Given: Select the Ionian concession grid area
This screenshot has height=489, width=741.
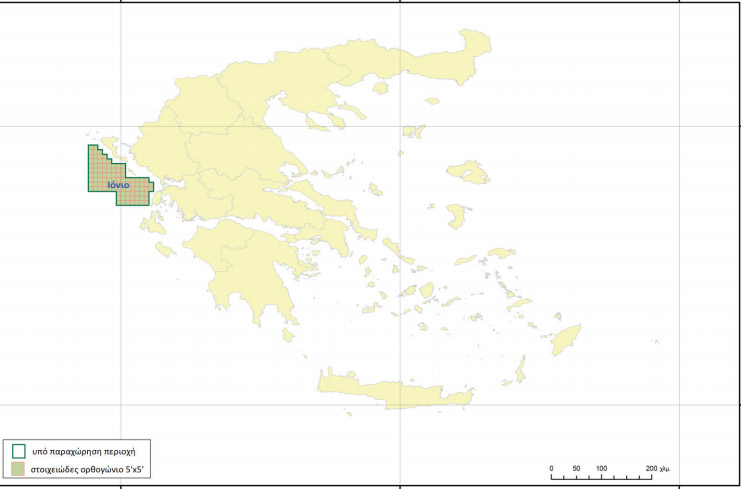Looking at the screenshot, I should [105, 170].
